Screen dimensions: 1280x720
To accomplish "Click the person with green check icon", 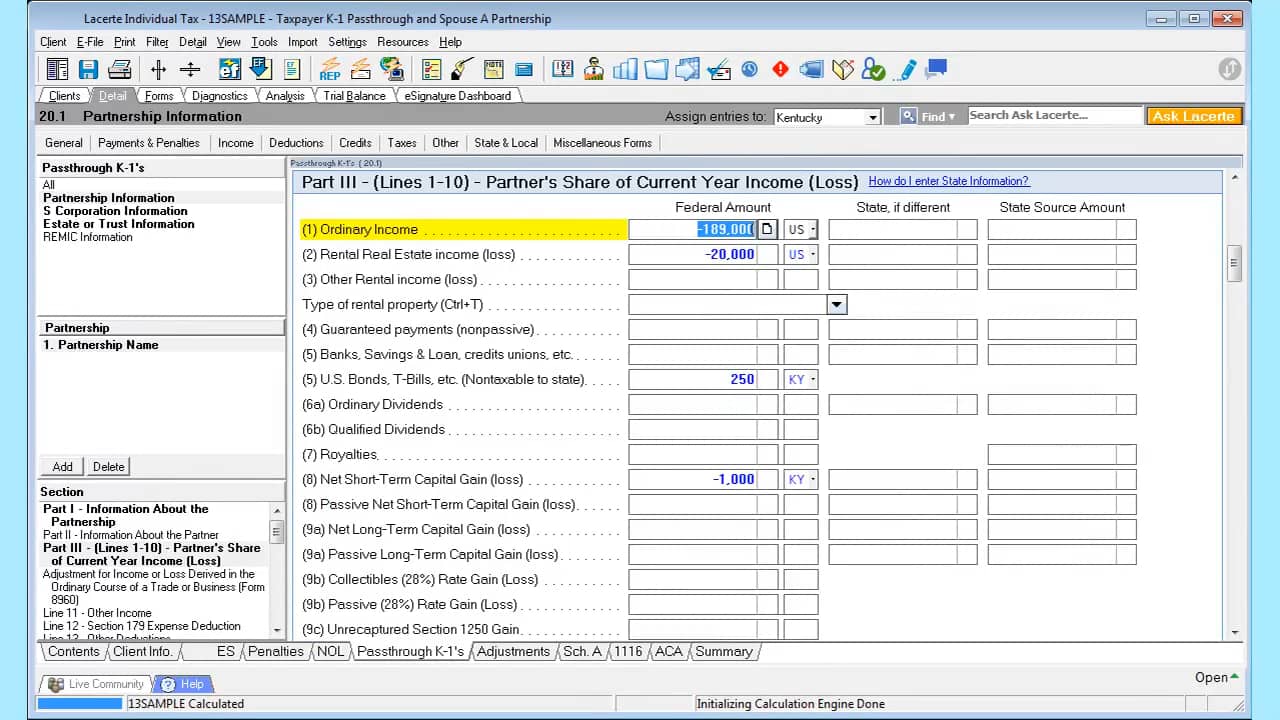I will tap(873, 69).
